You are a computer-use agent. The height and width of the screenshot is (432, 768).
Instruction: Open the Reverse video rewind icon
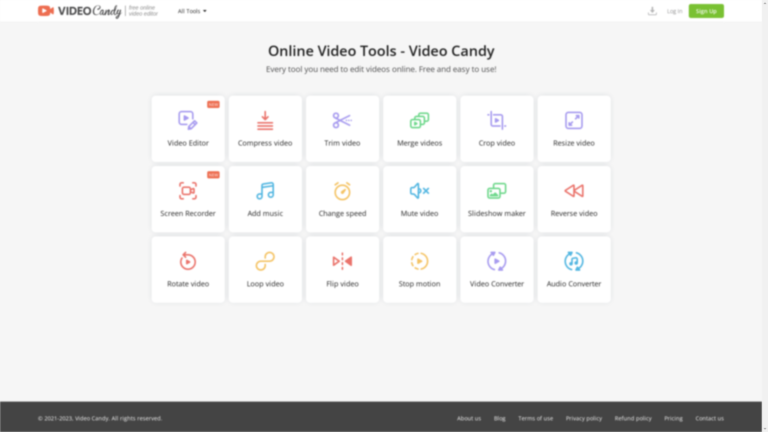[x=574, y=191]
